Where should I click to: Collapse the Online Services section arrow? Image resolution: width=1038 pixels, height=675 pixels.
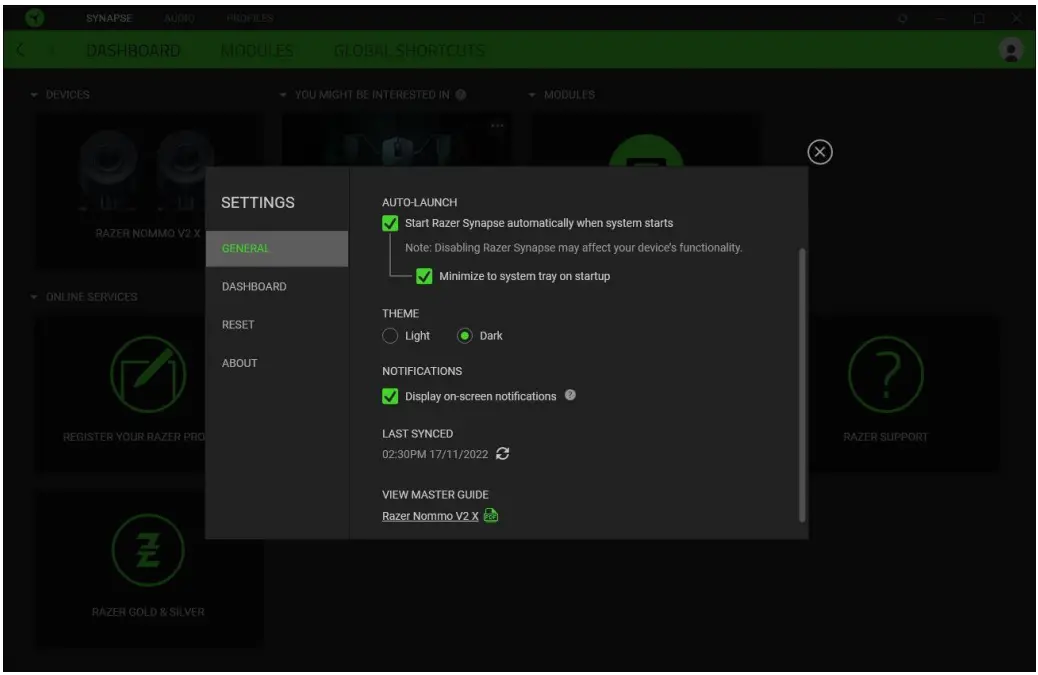tap(35, 297)
